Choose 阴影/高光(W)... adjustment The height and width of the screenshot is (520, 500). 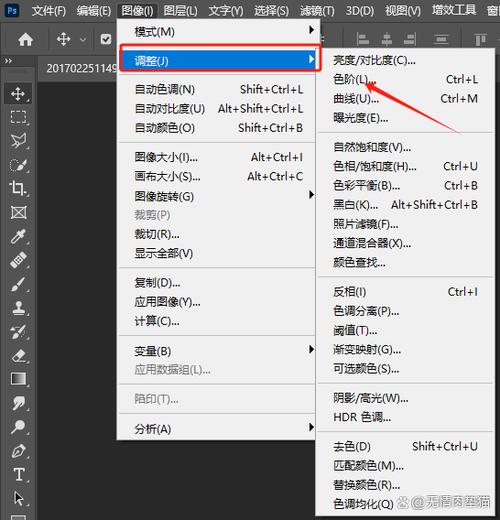tap(405, 398)
